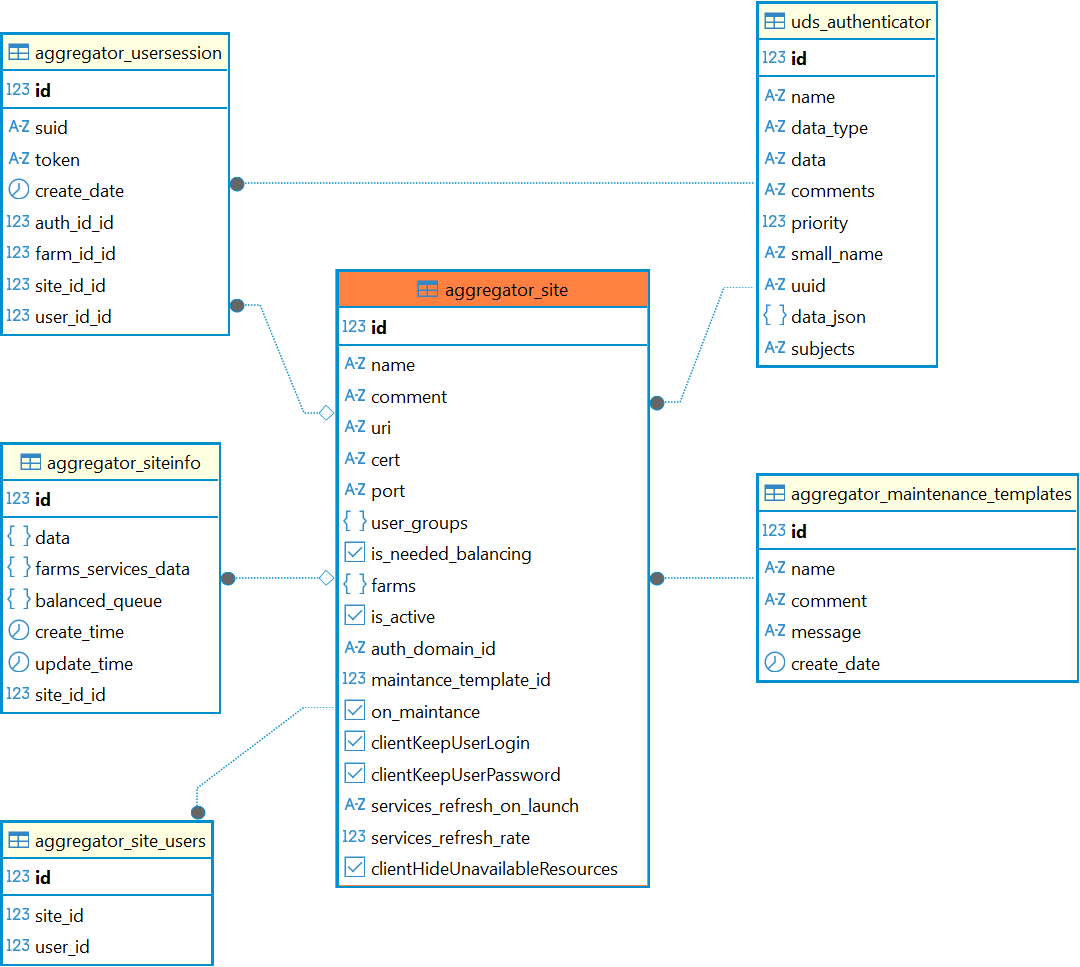Click the clientKeepUserPassword checkbox icon
This screenshot has height=967, width=1080.
(354, 774)
